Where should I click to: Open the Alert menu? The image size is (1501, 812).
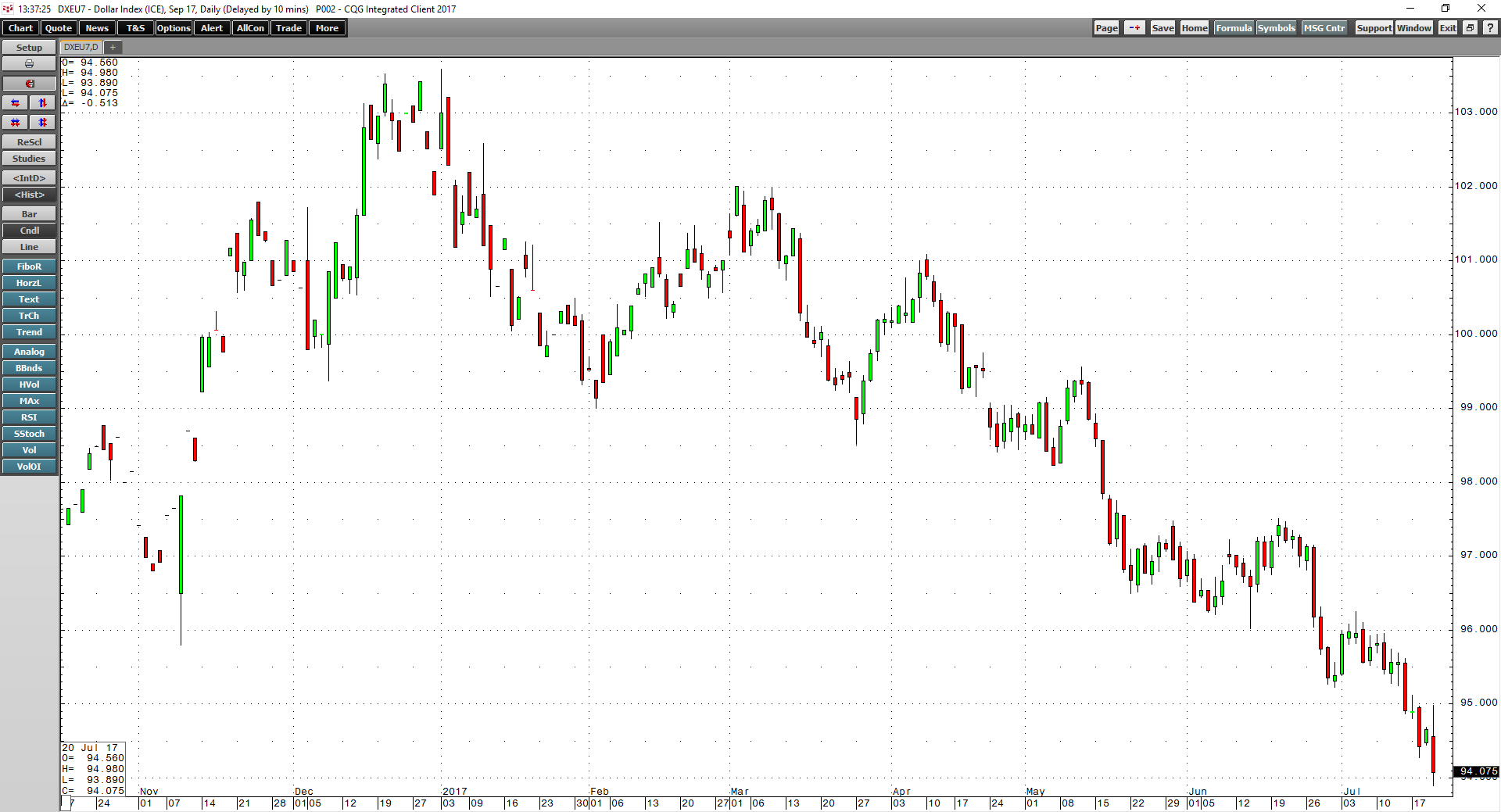212,28
